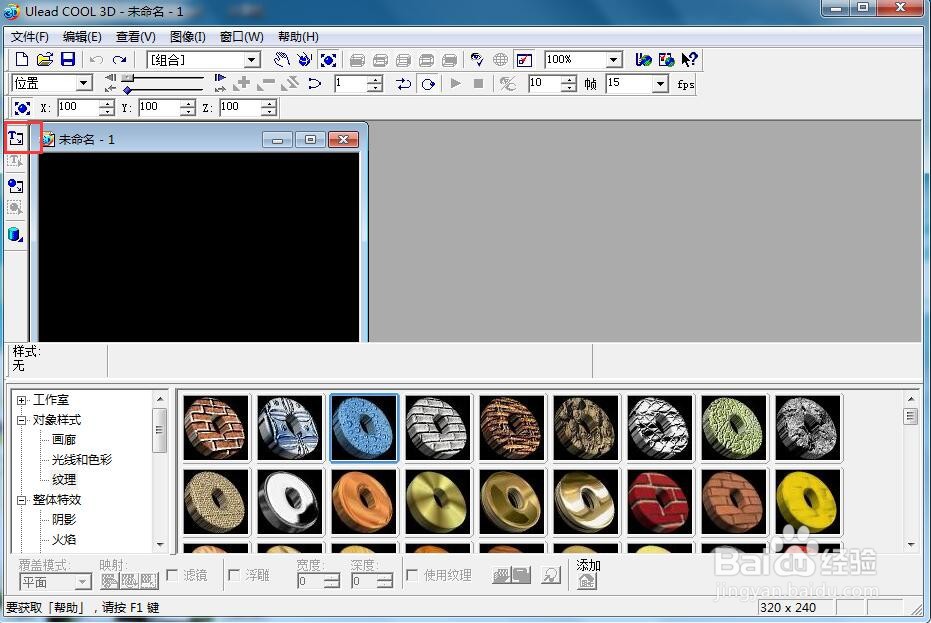Select the selected blue torus thumbnail
931x623 pixels.
point(364,428)
